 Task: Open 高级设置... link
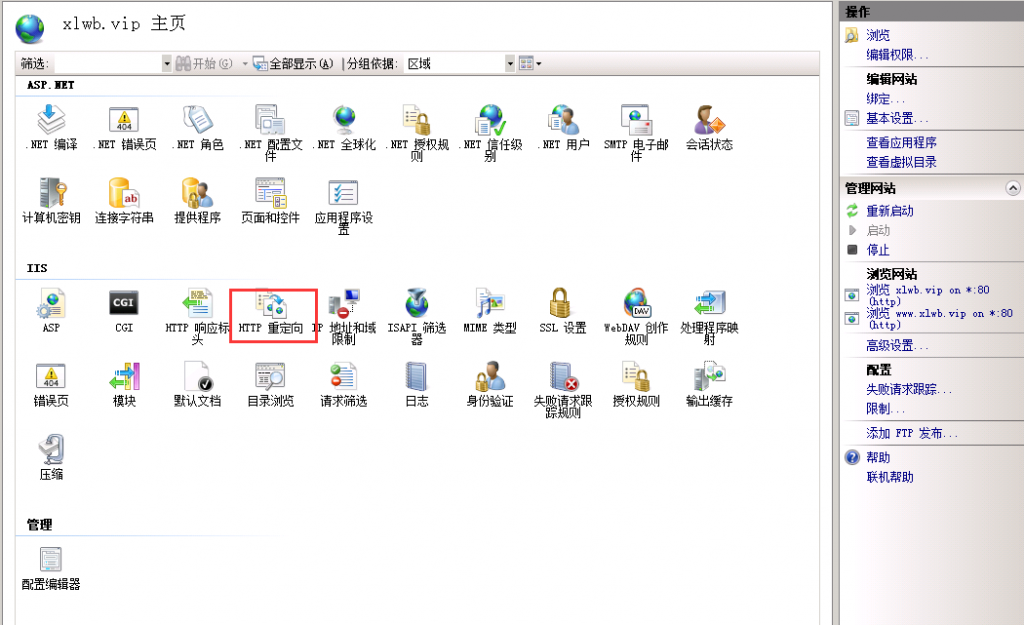[897, 345]
